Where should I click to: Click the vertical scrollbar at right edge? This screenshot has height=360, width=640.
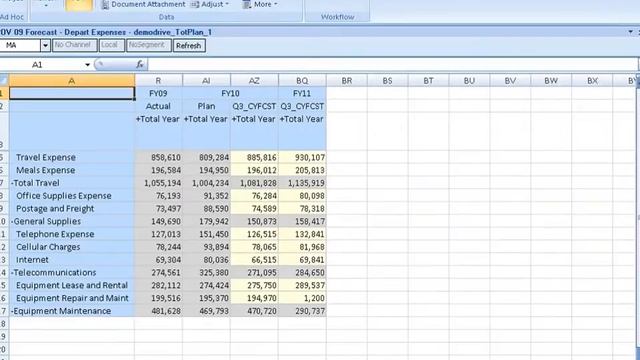638,216
